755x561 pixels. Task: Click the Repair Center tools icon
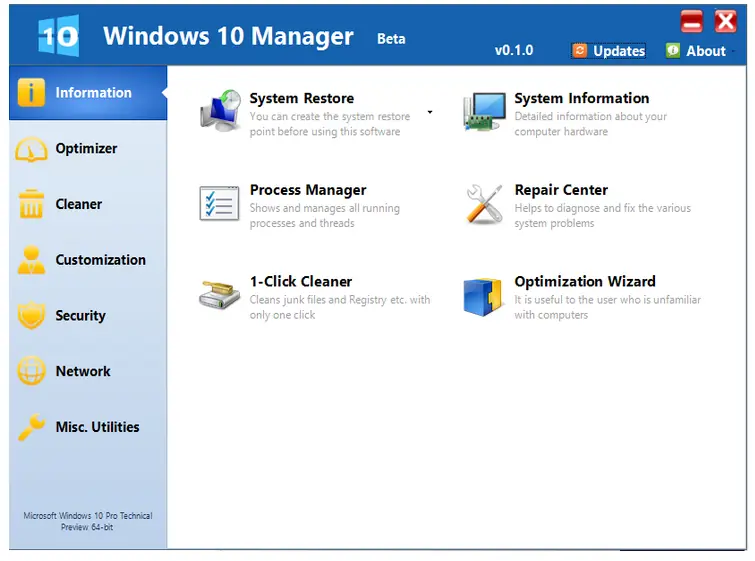point(484,204)
